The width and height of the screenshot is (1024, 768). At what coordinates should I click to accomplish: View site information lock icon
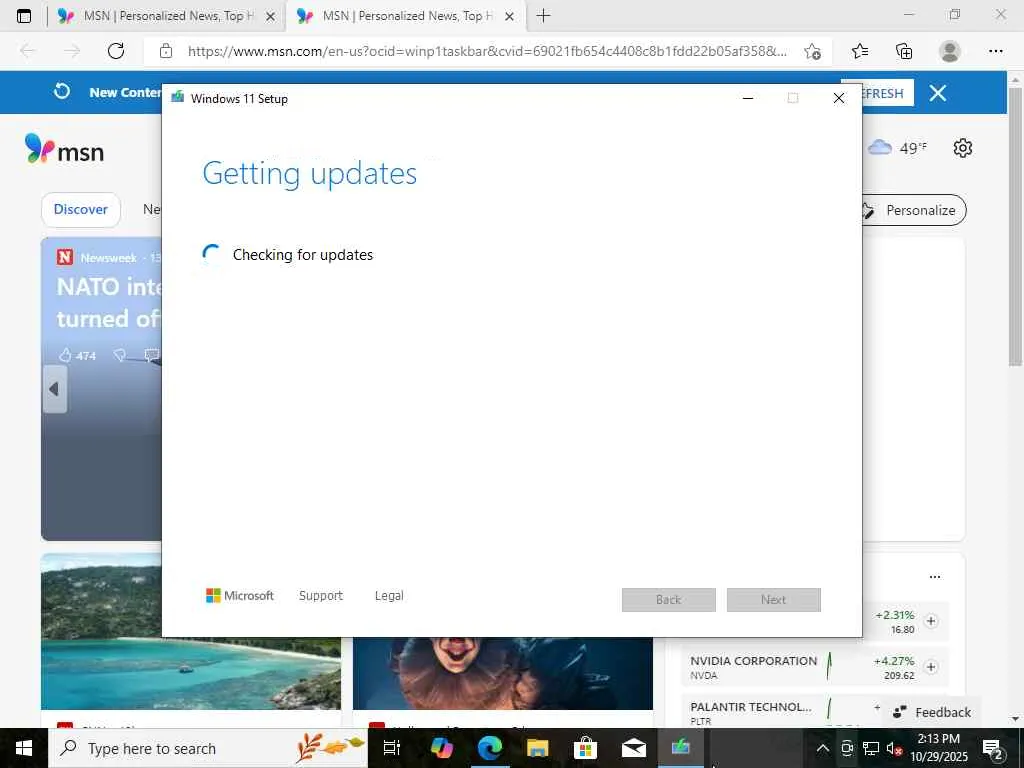(x=166, y=51)
